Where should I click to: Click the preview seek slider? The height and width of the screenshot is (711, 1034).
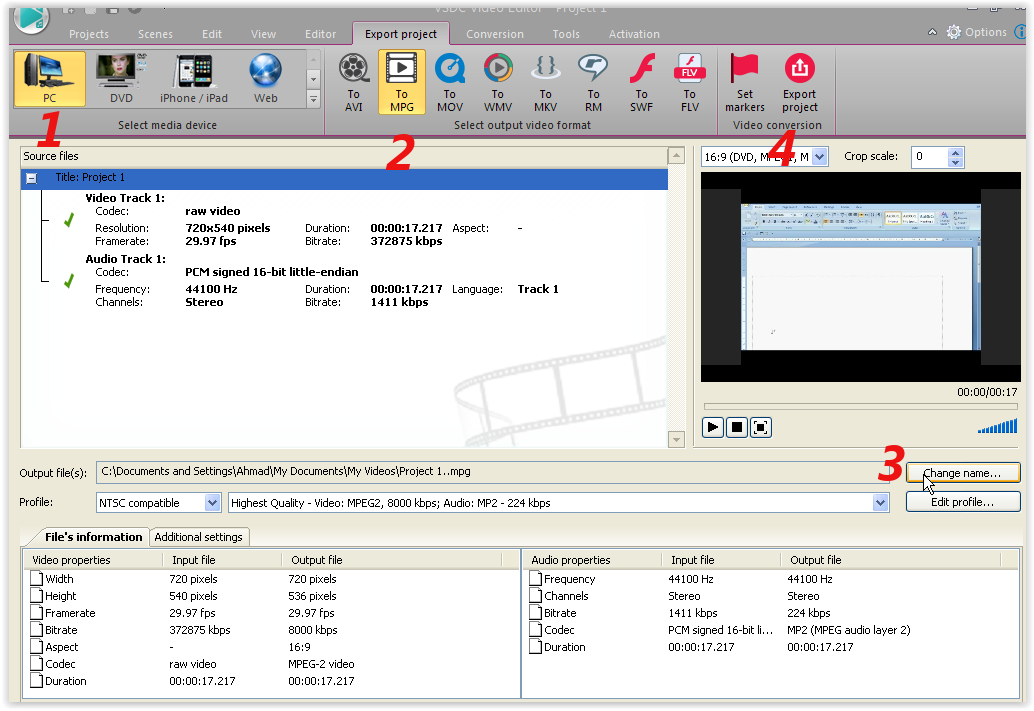click(860, 406)
